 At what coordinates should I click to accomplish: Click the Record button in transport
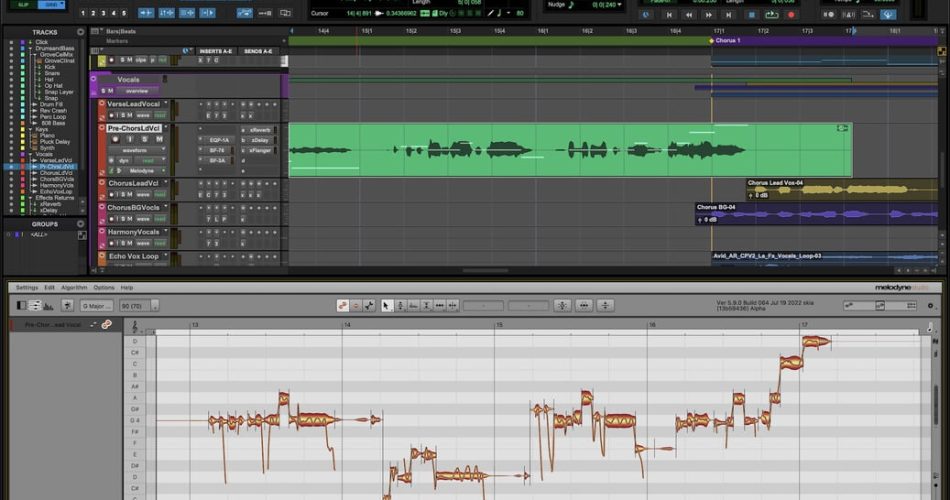pyautogui.click(x=791, y=15)
